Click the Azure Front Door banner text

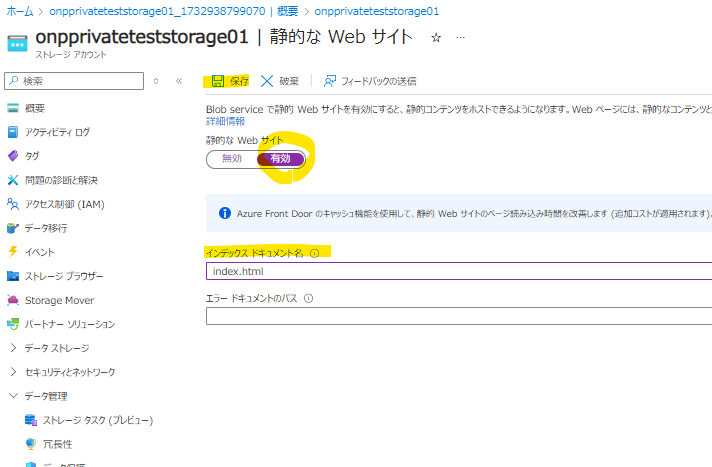474,214
